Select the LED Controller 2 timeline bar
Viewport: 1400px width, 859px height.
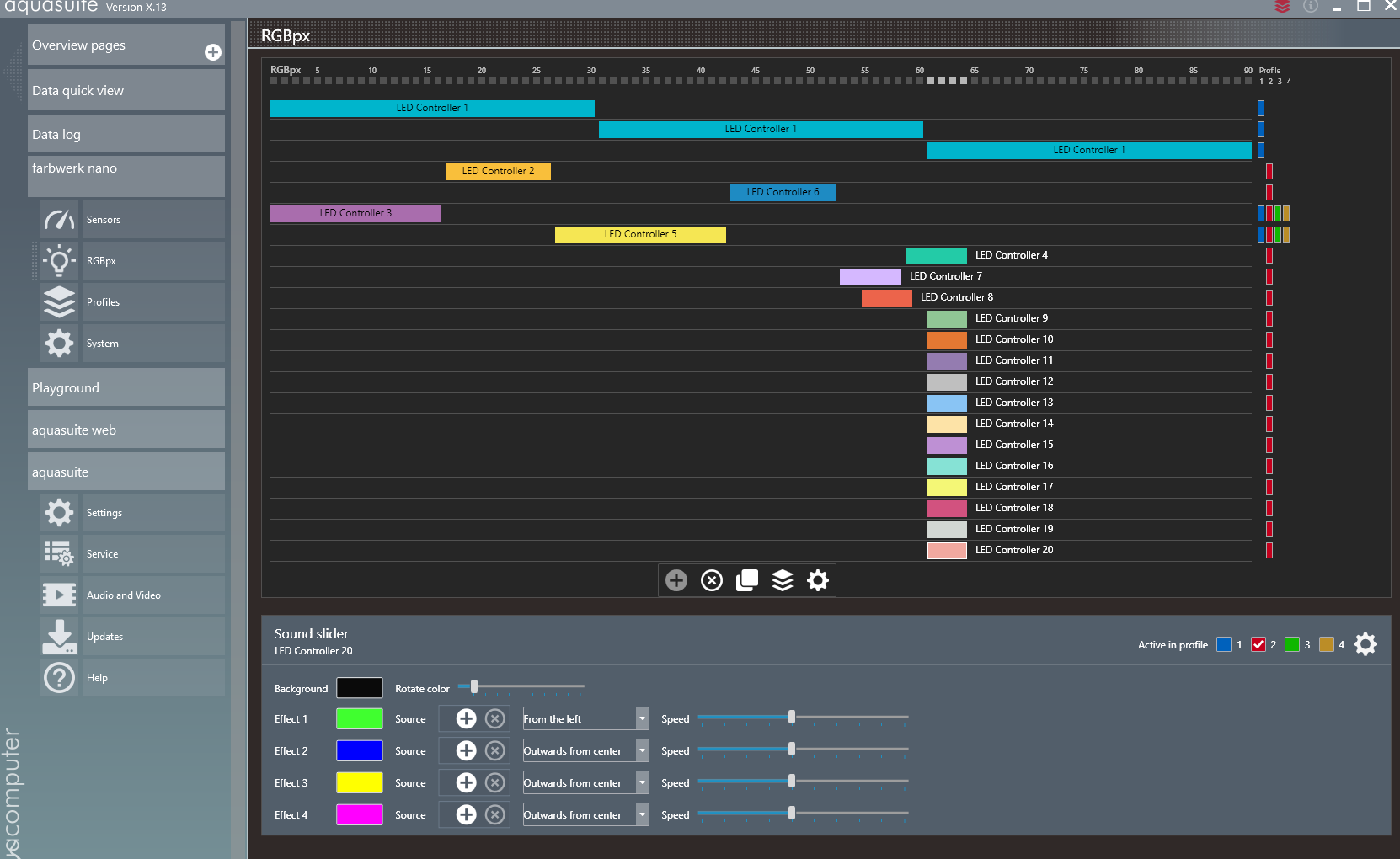pyautogui.click(x=498, y=171)
